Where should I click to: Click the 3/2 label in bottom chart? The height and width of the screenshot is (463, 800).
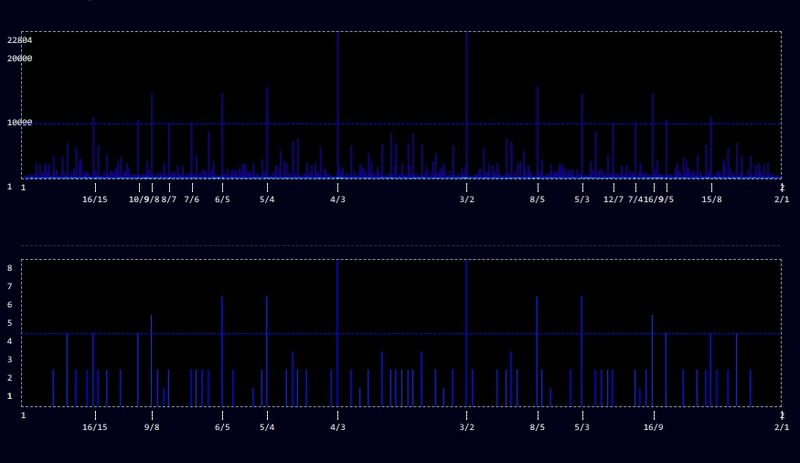point(467,427)
